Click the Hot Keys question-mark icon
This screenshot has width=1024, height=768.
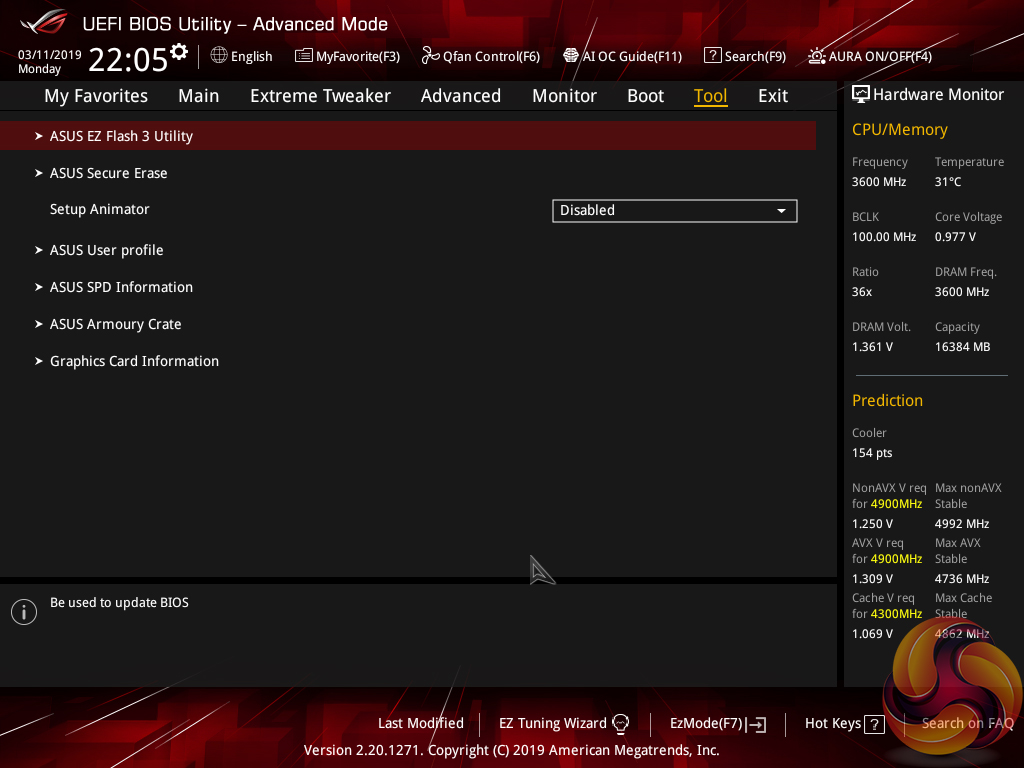pyautogui.click(x=874, y=724)
